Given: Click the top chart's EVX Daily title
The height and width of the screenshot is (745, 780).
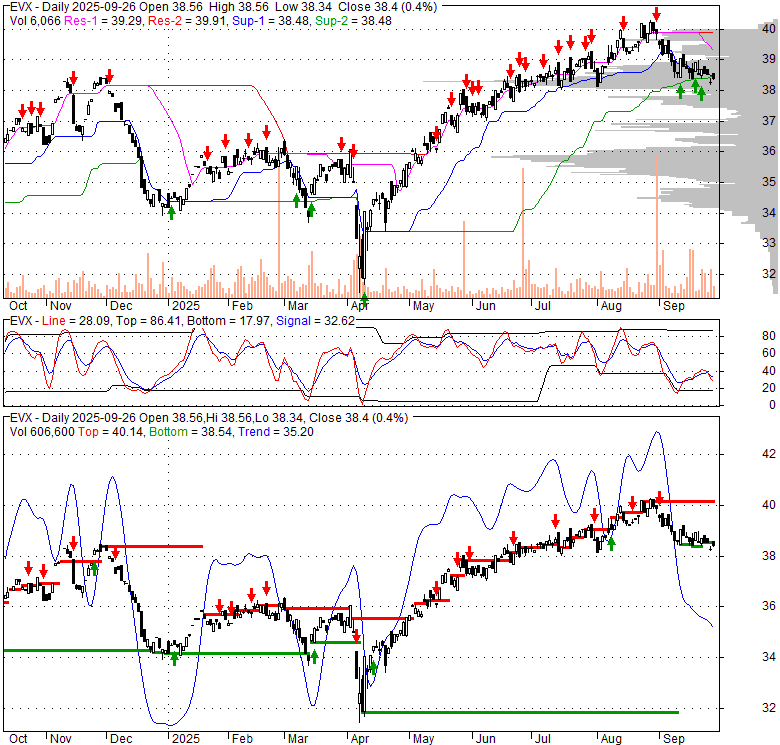Looking at the screenshot, I should pos(223,7).
